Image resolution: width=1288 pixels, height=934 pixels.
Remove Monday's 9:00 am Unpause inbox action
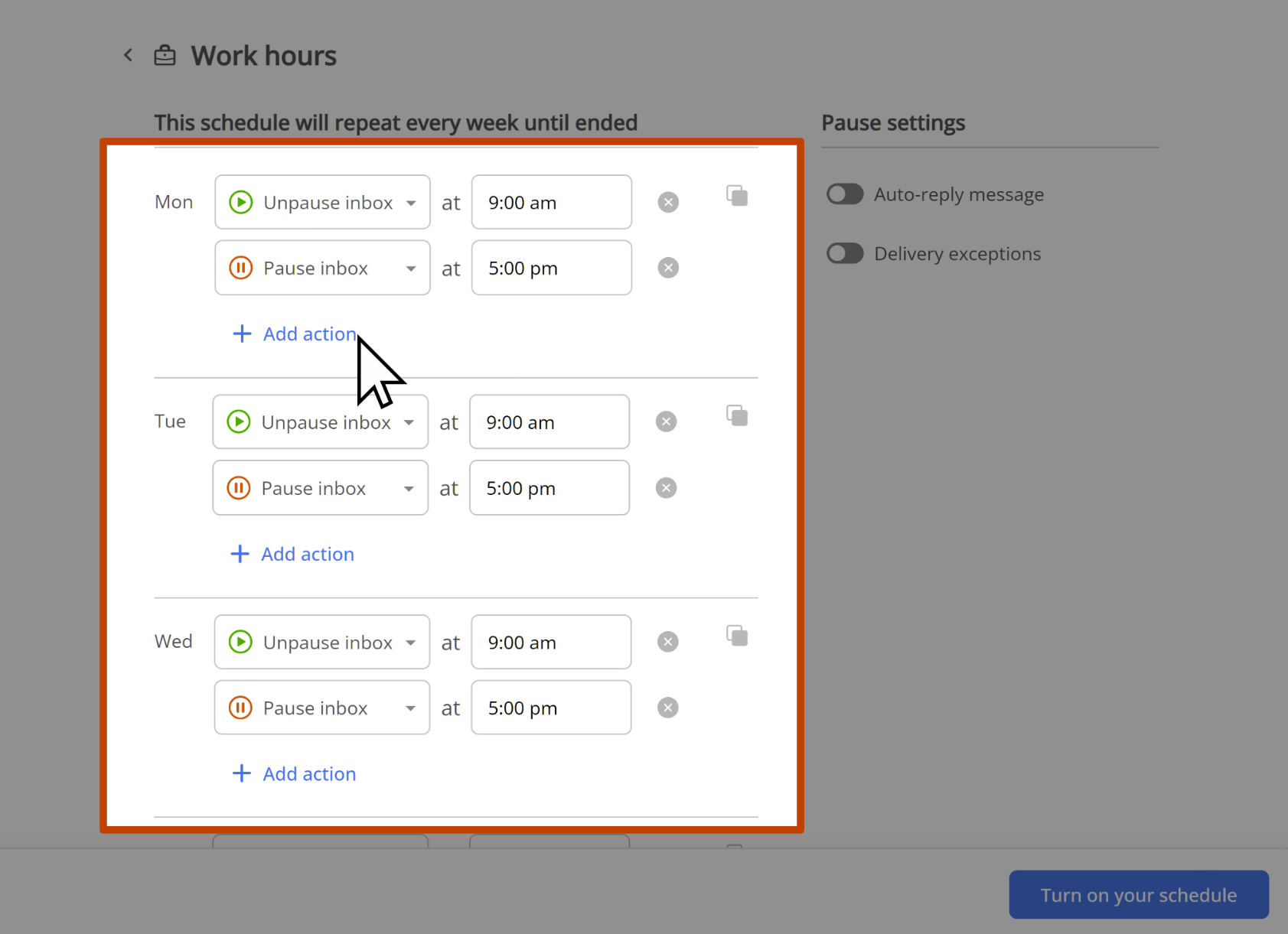tap(668, 202)
